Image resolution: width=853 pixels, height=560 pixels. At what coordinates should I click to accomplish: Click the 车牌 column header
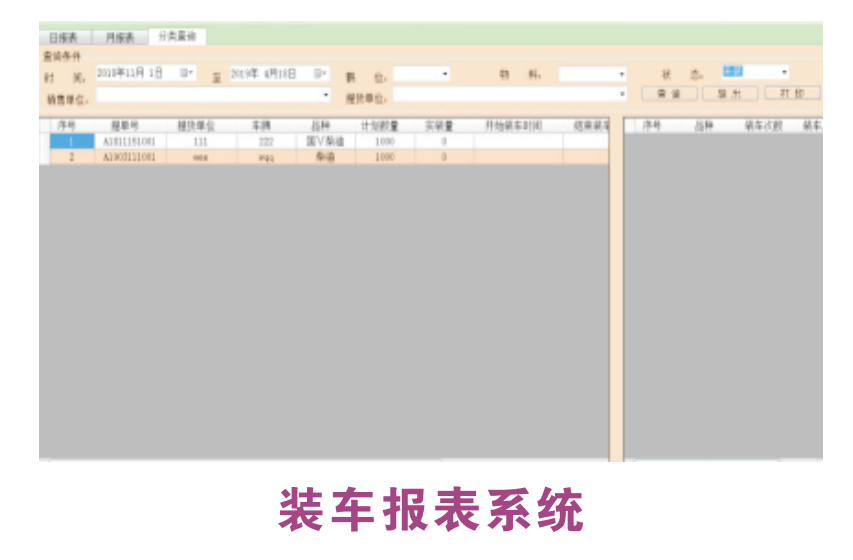point(261,126)
